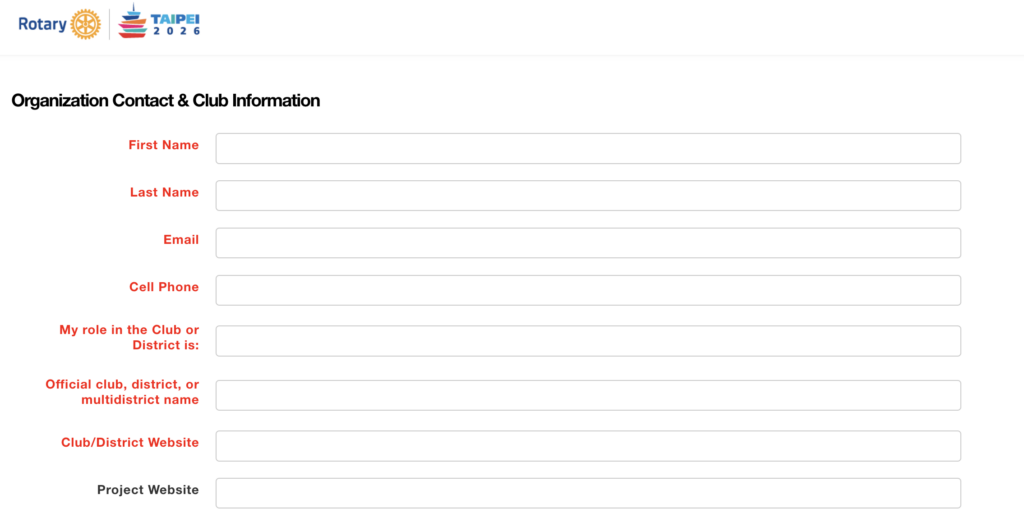
Task: Click the official club name input box
Action: tap(588, 395)
